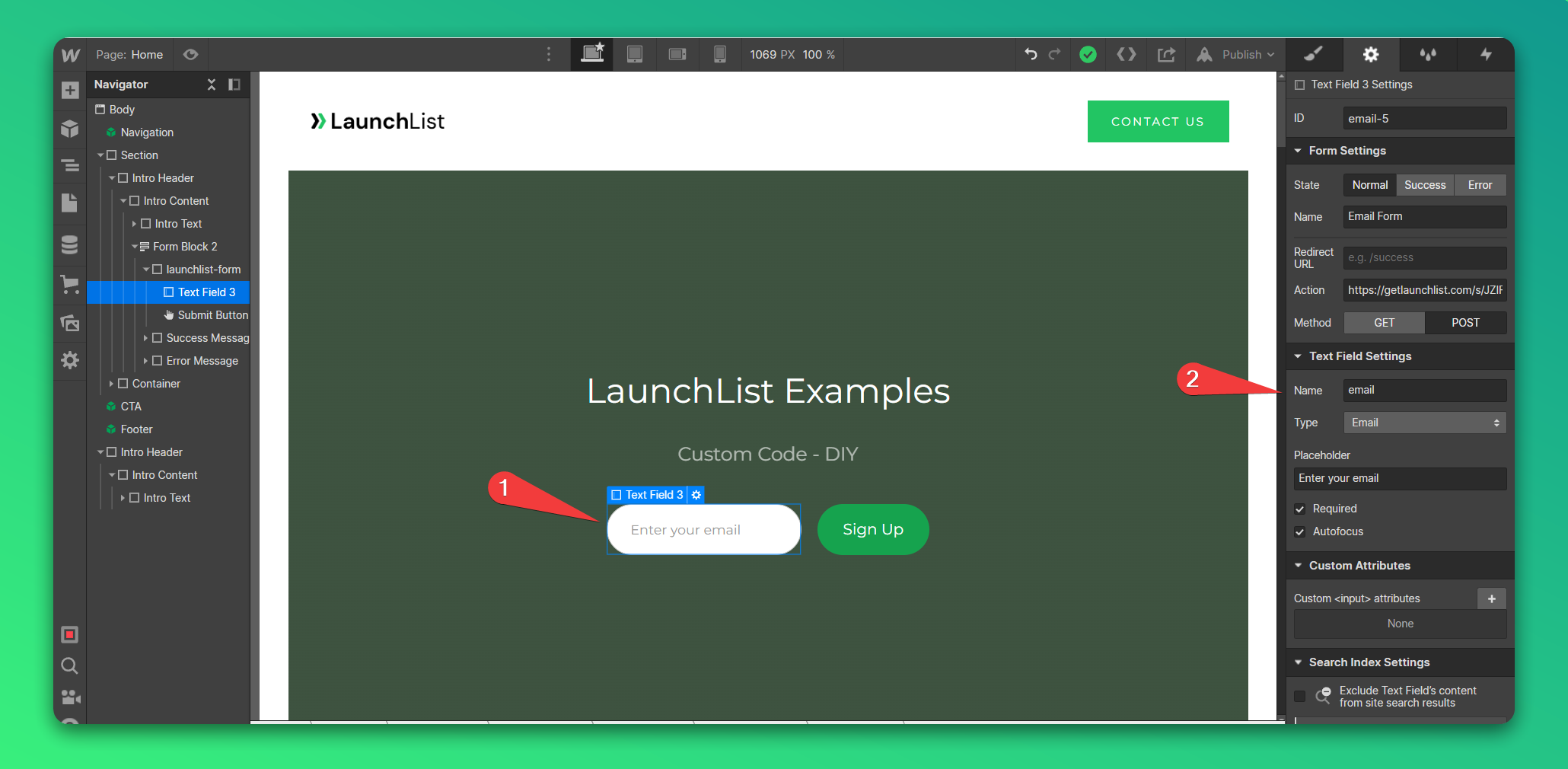Click the Placeholder text input
Image resolution: width=1568 pixels, height=769 pixels.
[1400, 478]
